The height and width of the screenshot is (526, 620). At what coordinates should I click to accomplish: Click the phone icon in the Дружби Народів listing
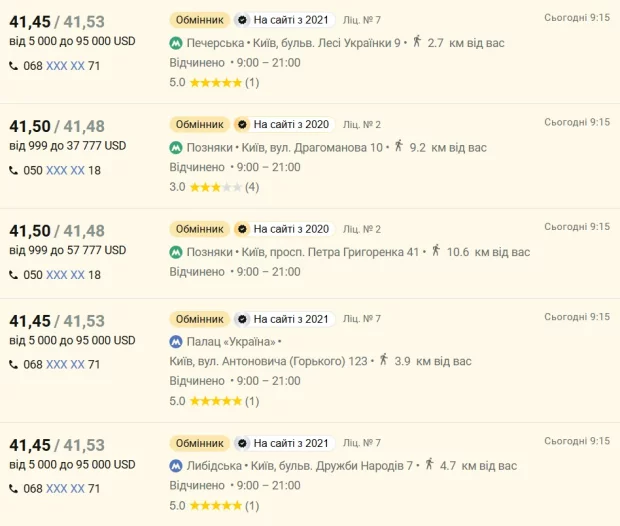14,489
